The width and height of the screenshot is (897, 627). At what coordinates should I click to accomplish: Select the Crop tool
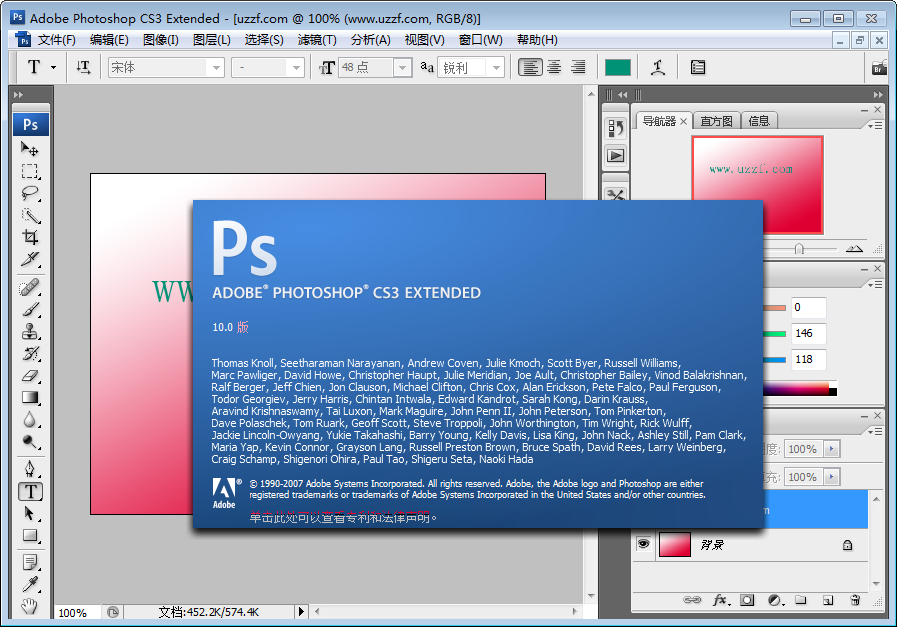pos(30,237)
